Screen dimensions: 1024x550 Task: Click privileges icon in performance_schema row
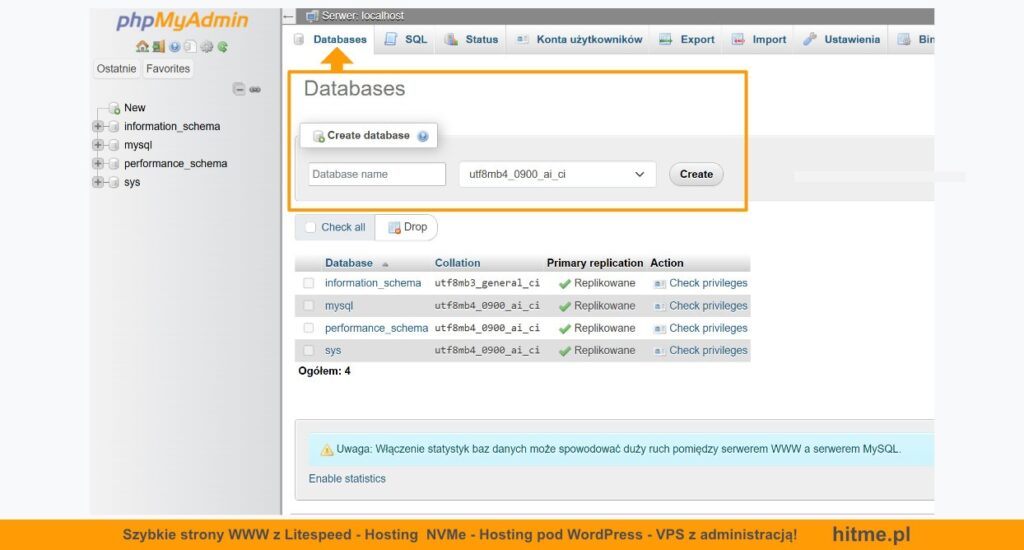tap(660, 329)
